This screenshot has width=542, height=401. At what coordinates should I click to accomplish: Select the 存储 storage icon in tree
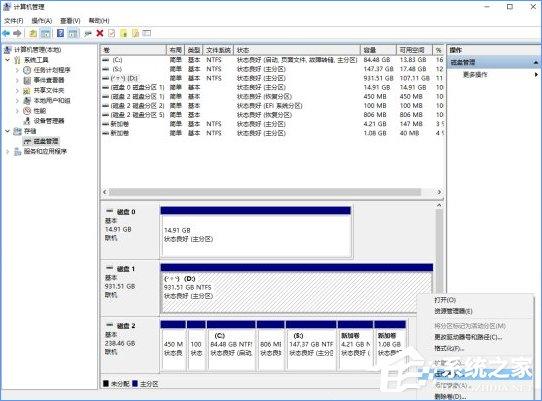tap(17, 131)
